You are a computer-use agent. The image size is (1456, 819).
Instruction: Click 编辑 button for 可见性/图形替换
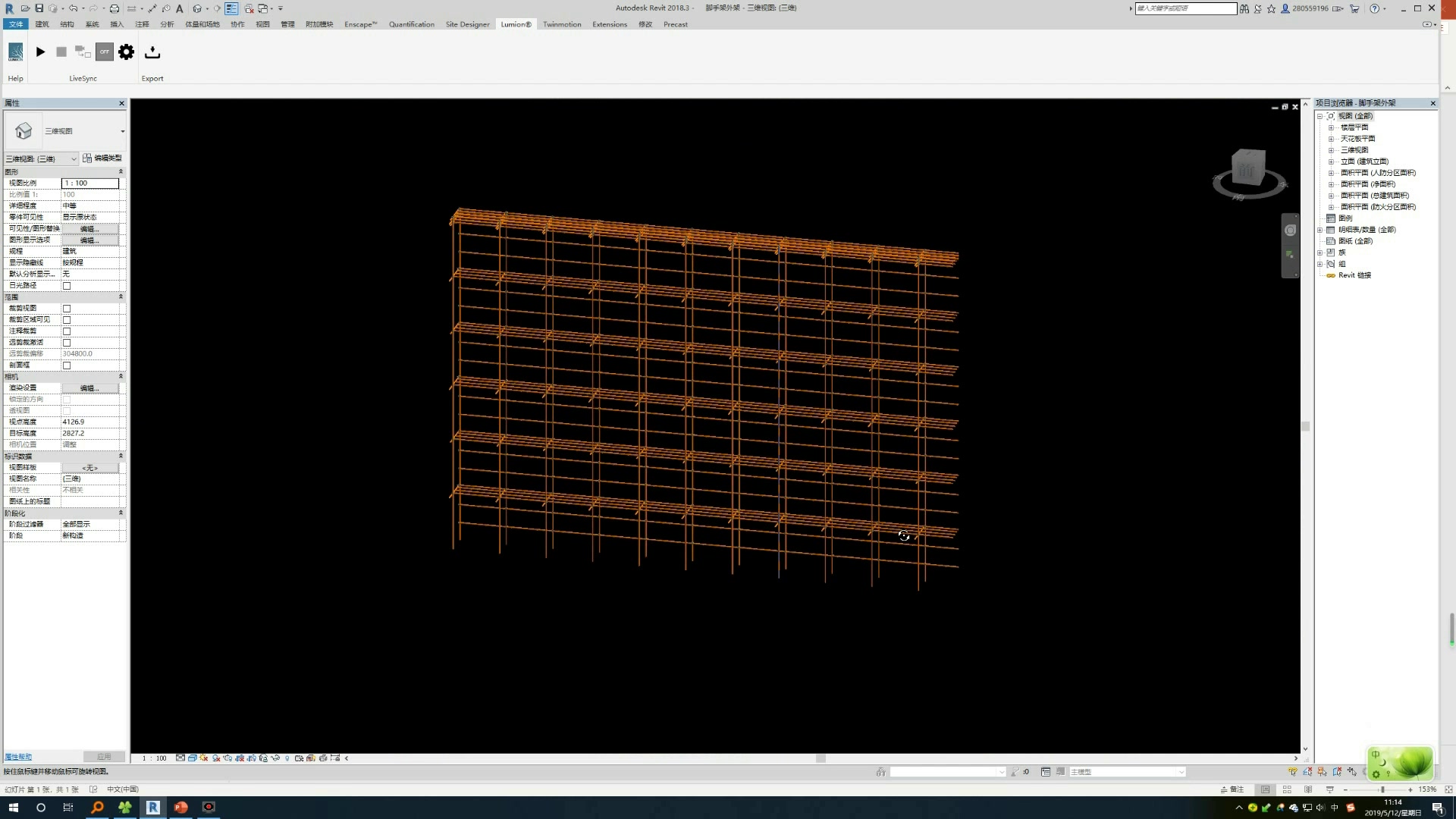pyautogui.click(x=89, y=228)
